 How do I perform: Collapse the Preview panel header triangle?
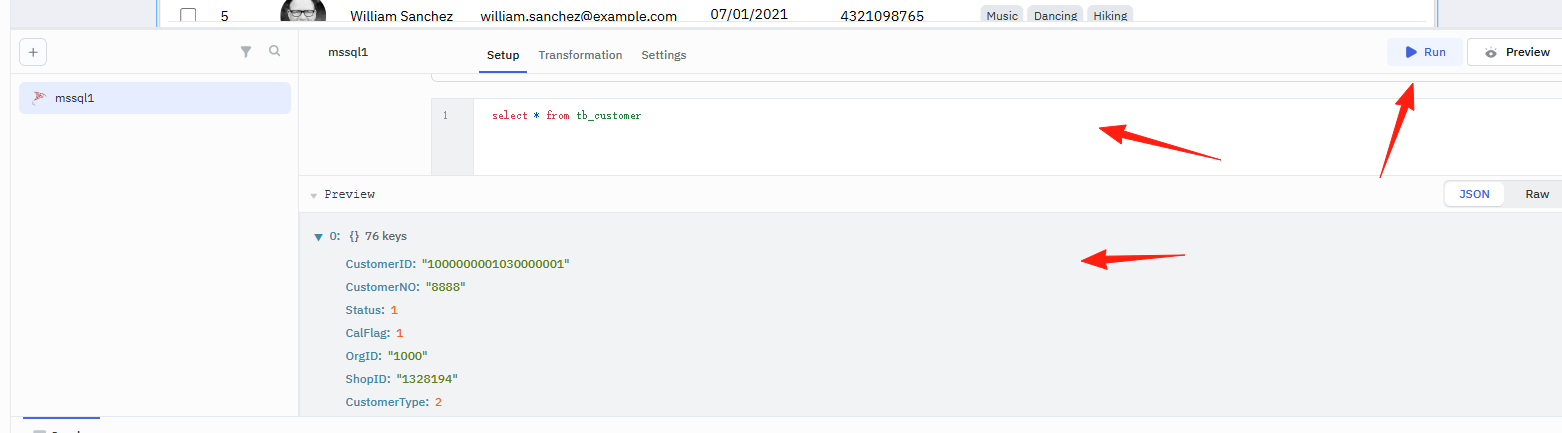[x=314, y=195]
